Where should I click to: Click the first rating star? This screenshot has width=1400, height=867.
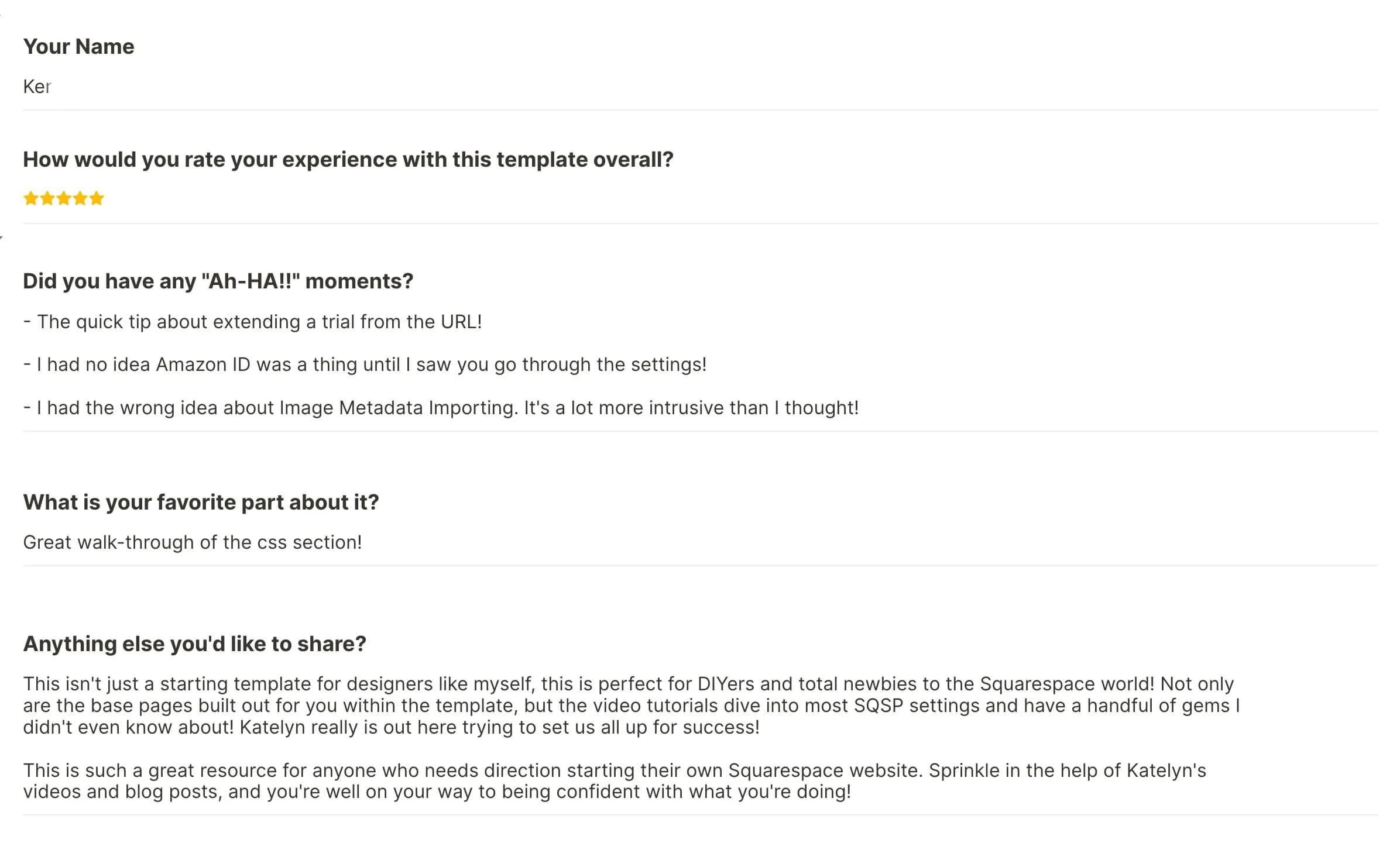31,199
